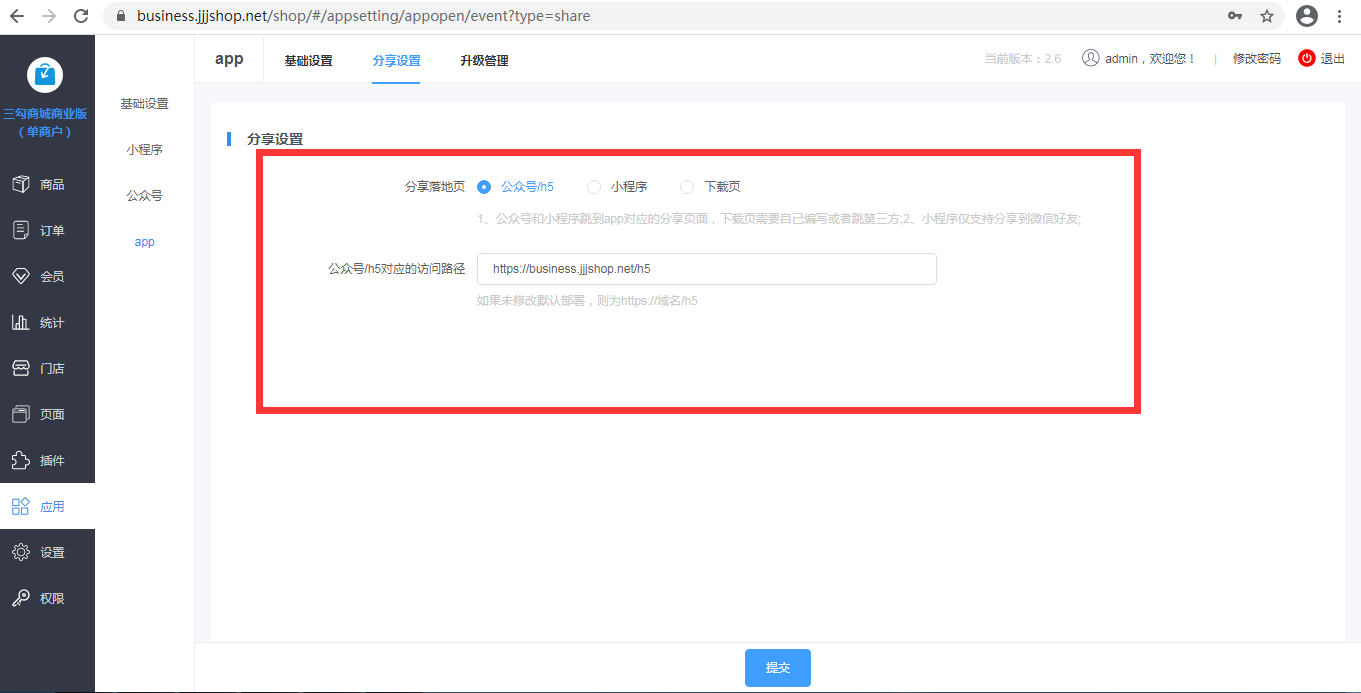
Task: Open 订单 menu label
Action: click(x=52, y=230)
